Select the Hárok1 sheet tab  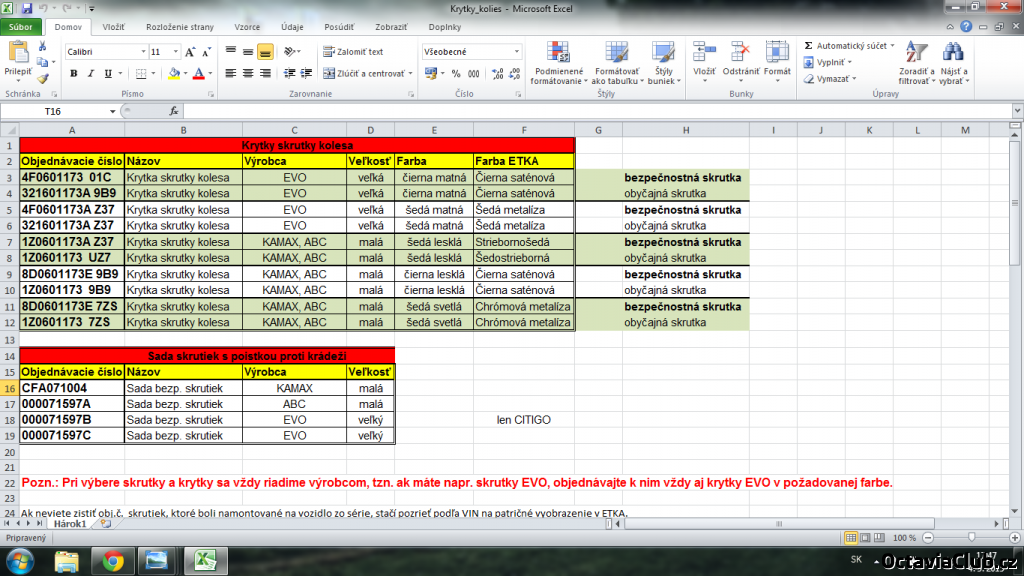[70, 524]
